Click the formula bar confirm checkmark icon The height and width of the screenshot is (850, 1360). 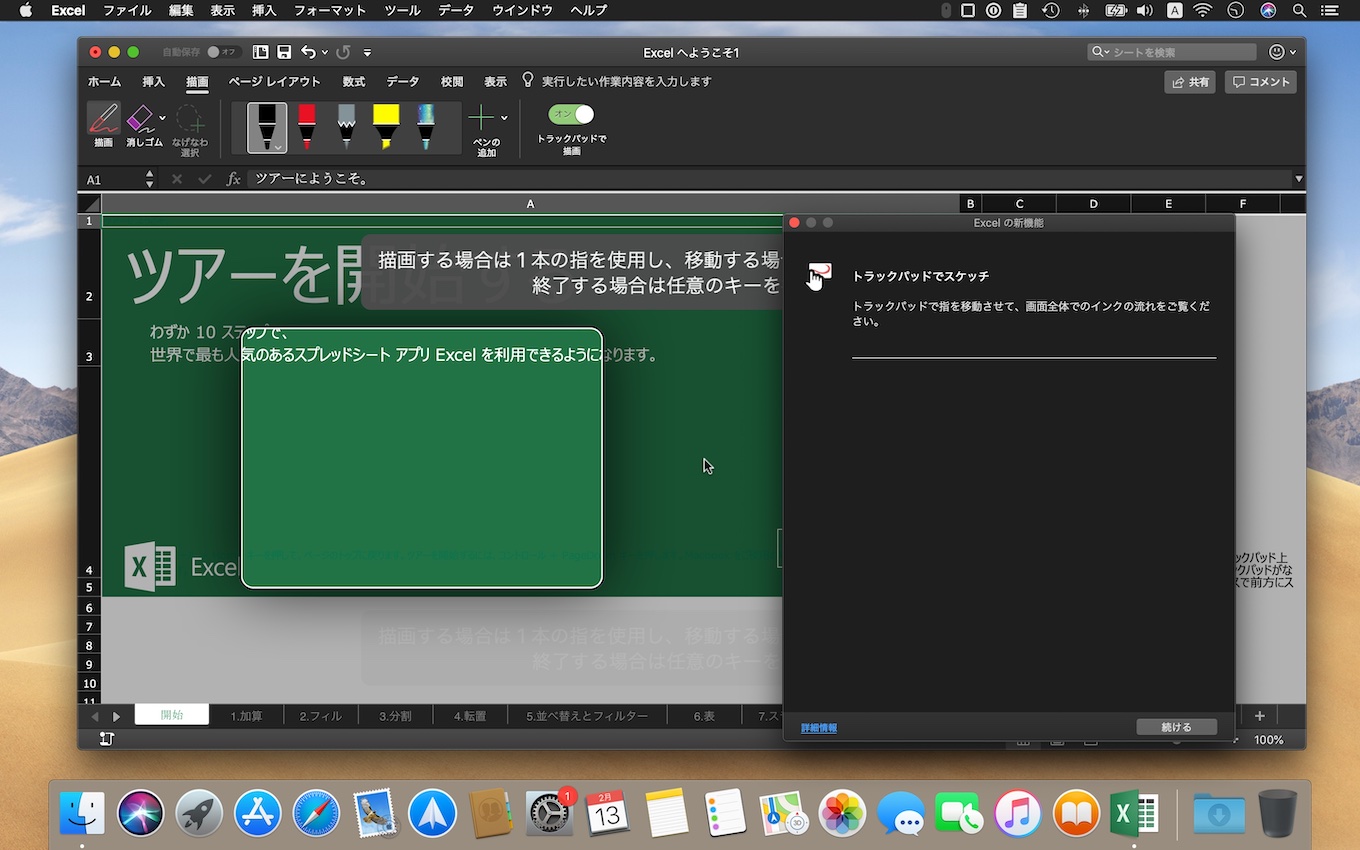tap(205, 179)
